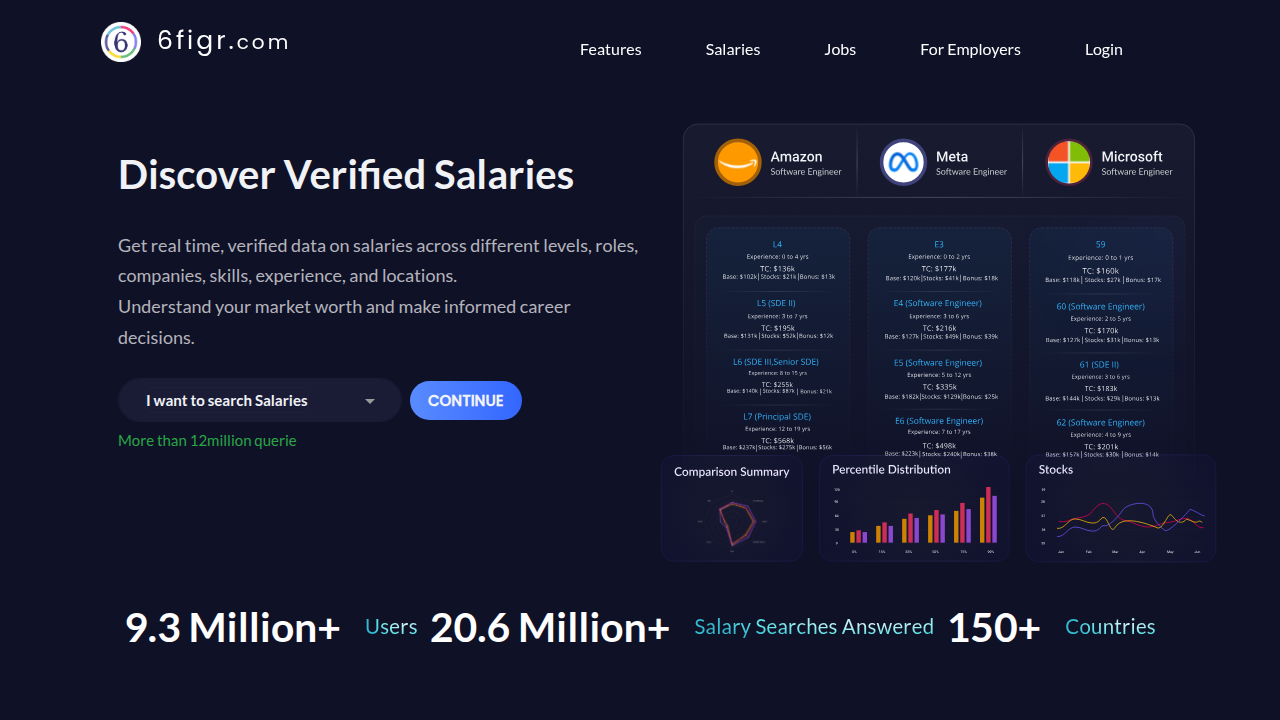Click the 'More than 12million querie' text
The height and width of the screenshot is (720, 1280).
tap(207, 440)
